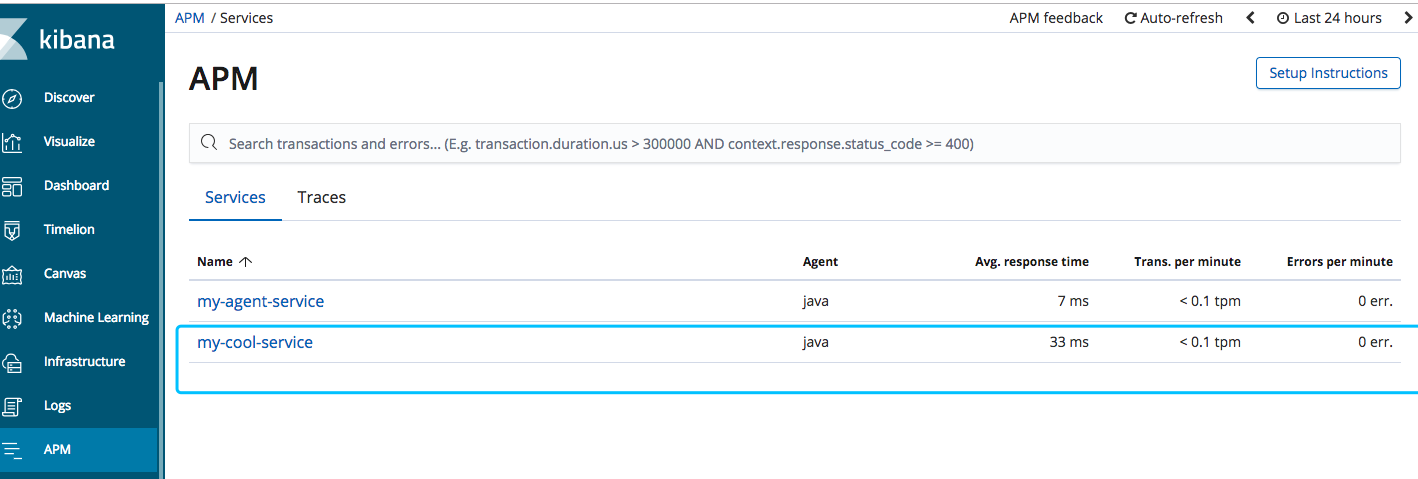Open the my-agent-service link
Viewport: 1418px width, 479px height.
point(260,301)
